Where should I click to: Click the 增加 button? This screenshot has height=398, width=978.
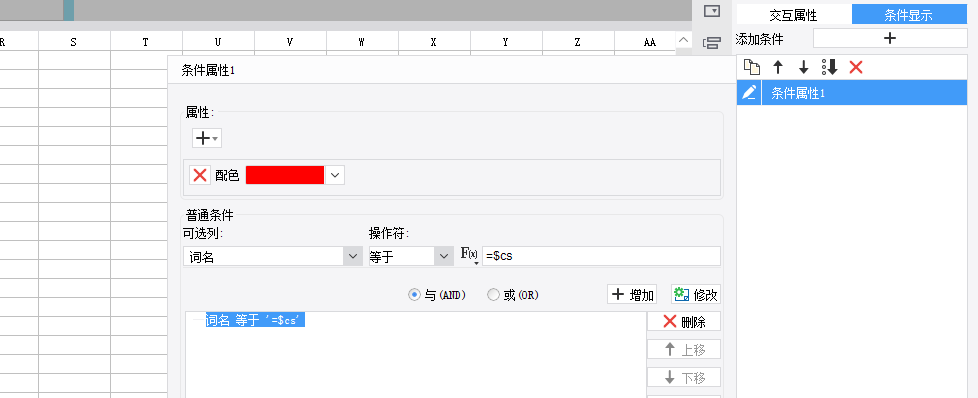click(x=632, y=294)
